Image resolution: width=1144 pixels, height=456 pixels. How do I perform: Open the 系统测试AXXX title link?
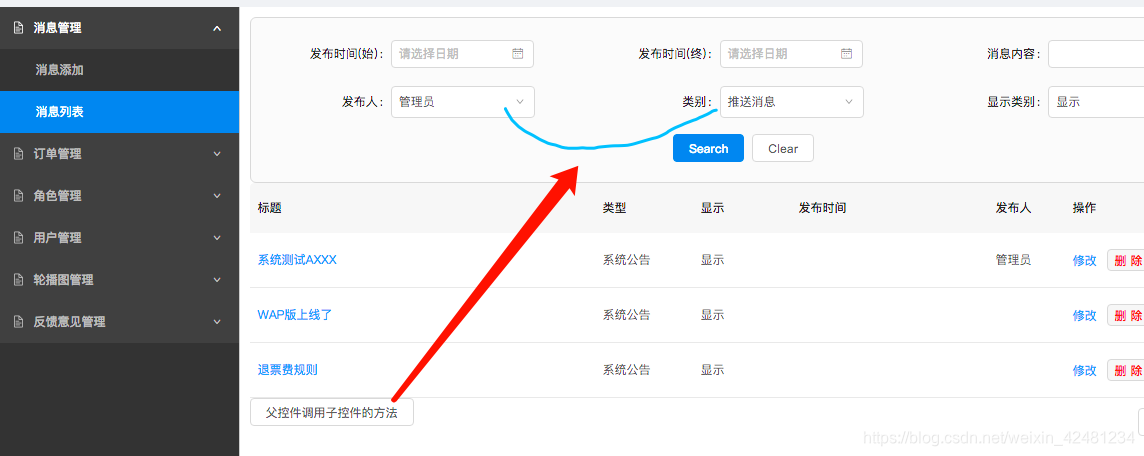click(297, 260)
